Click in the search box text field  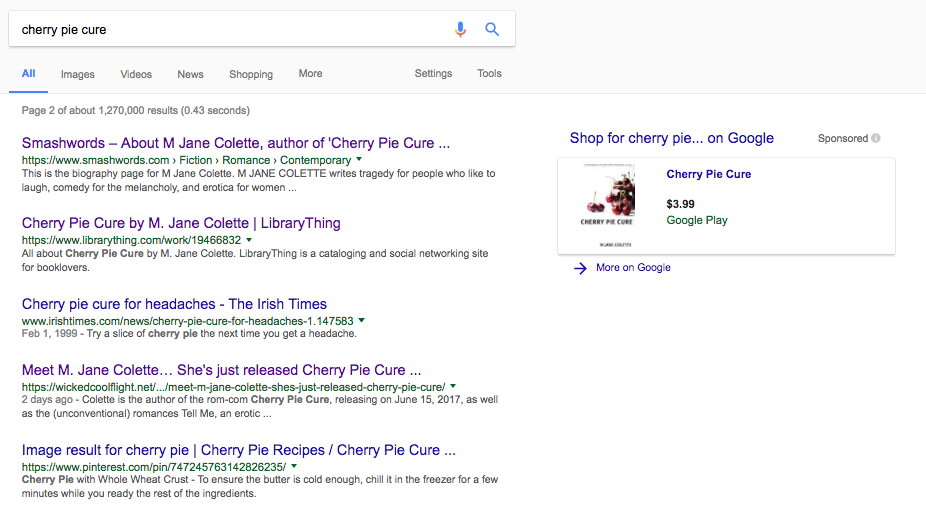click(x=230, y=30)
